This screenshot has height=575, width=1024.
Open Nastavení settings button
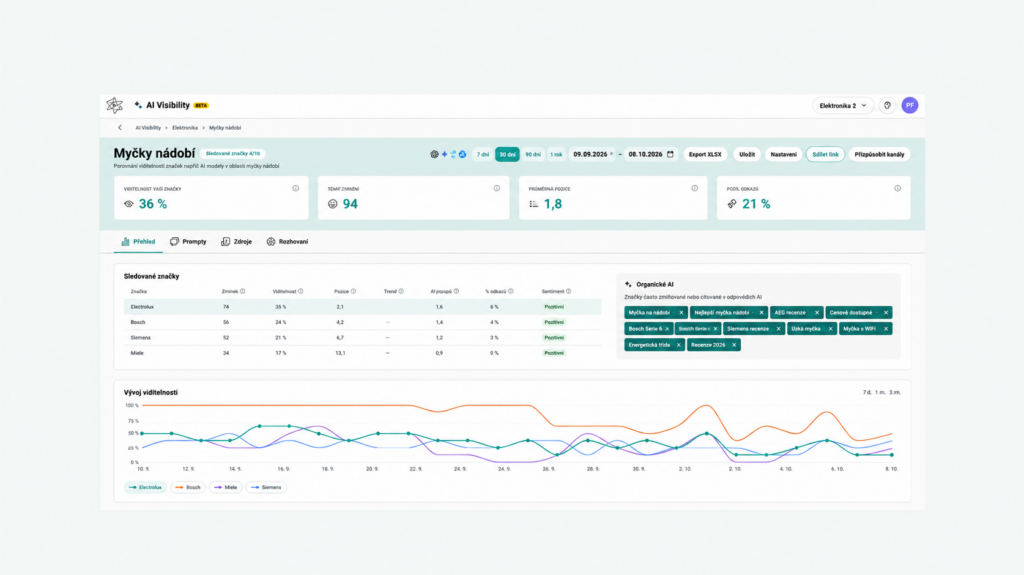(x=784, y=155)
